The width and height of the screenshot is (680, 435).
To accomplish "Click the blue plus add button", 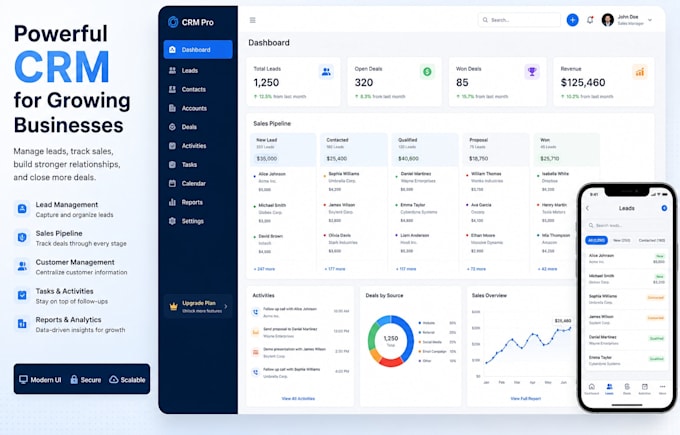I will tap(572, 20).
